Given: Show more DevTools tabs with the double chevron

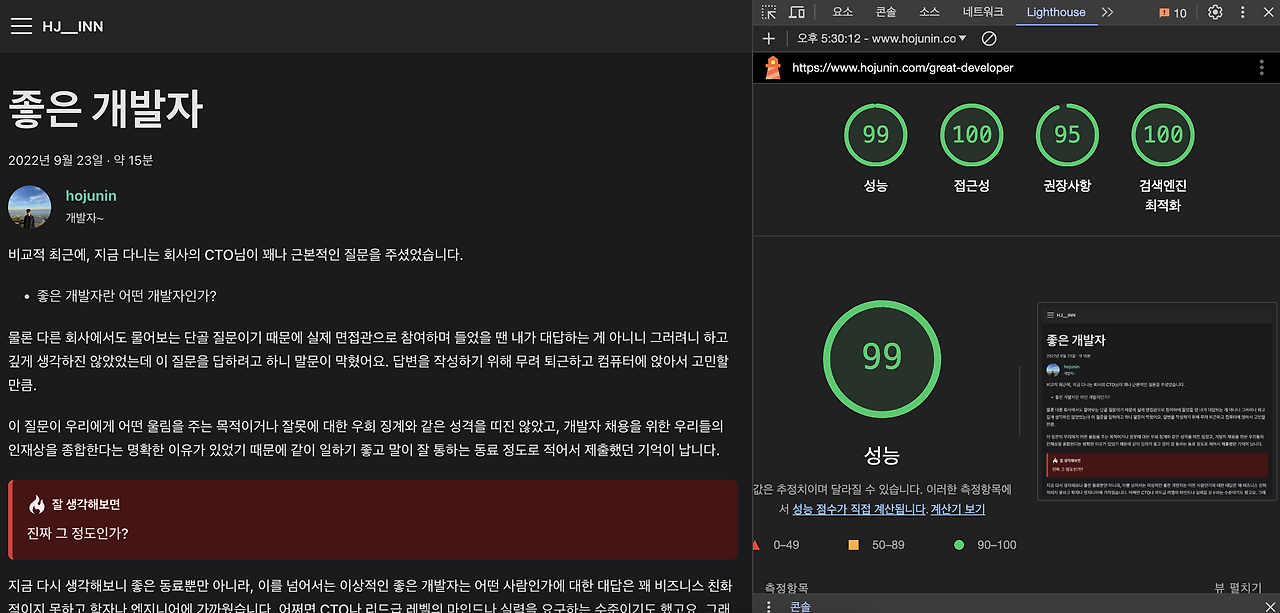Looking at the screenshot, I should click(x=1107, y=12).
